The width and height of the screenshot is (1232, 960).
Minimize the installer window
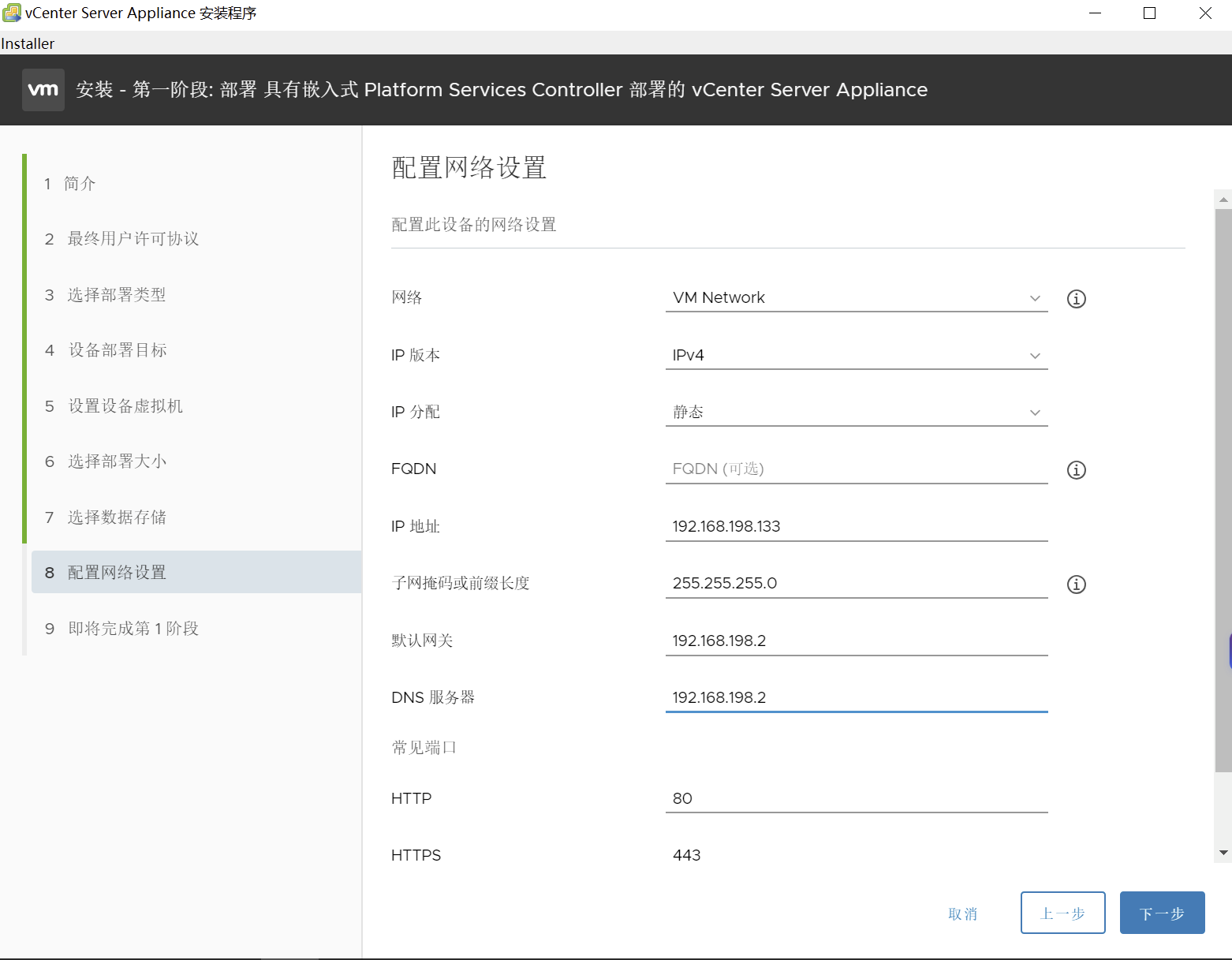pyautogui.click(x=1095, y=13)
